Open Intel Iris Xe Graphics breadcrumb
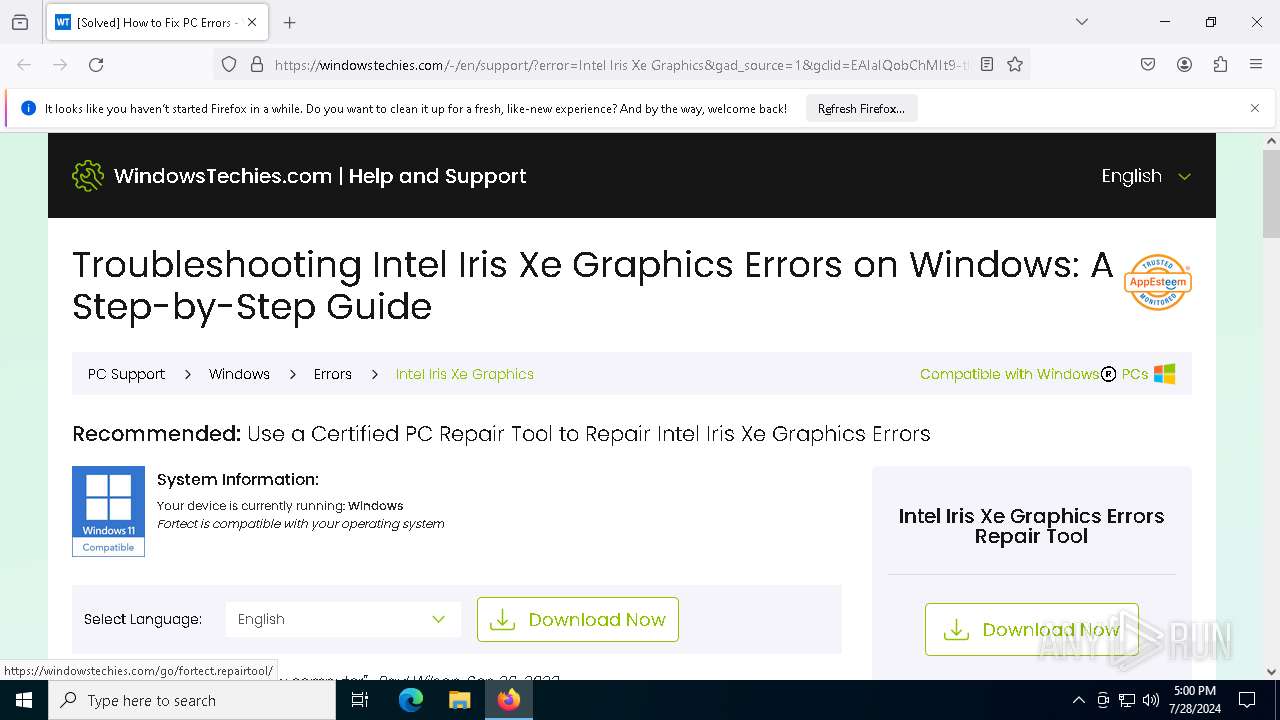Screen dimensions: 1280x720 tap(465, 374)
